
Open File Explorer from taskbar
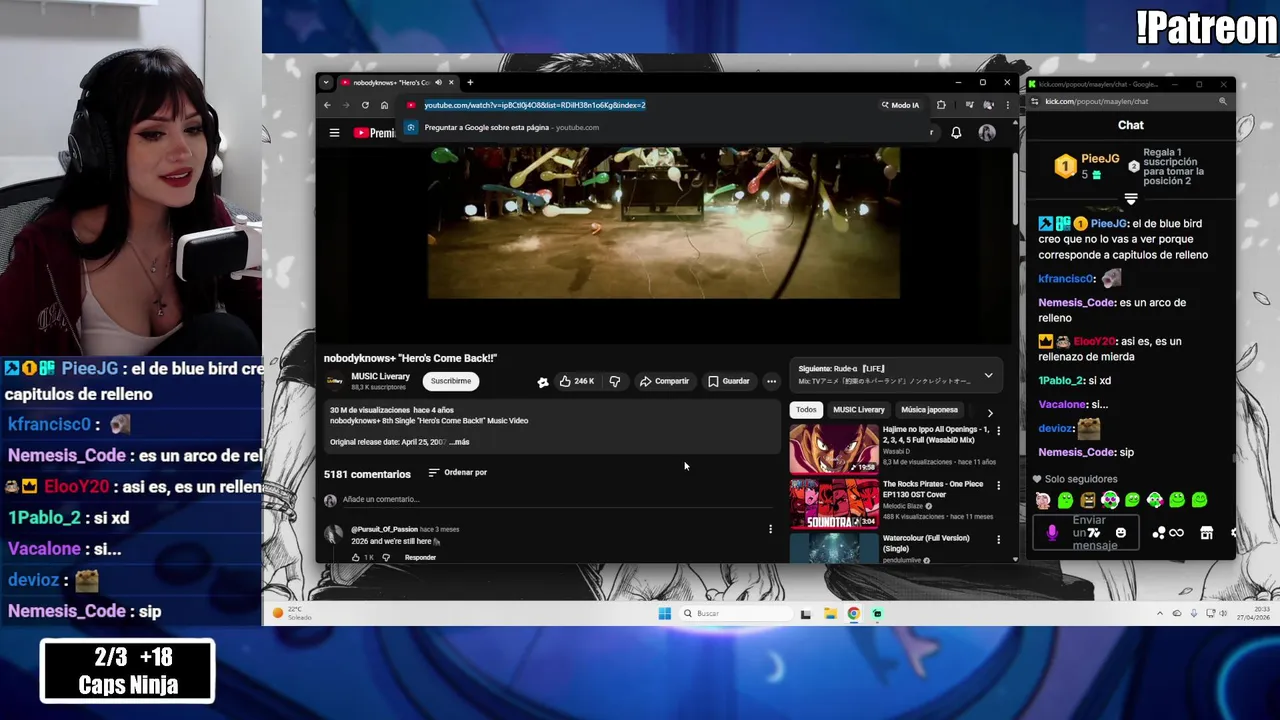(830, 613)
